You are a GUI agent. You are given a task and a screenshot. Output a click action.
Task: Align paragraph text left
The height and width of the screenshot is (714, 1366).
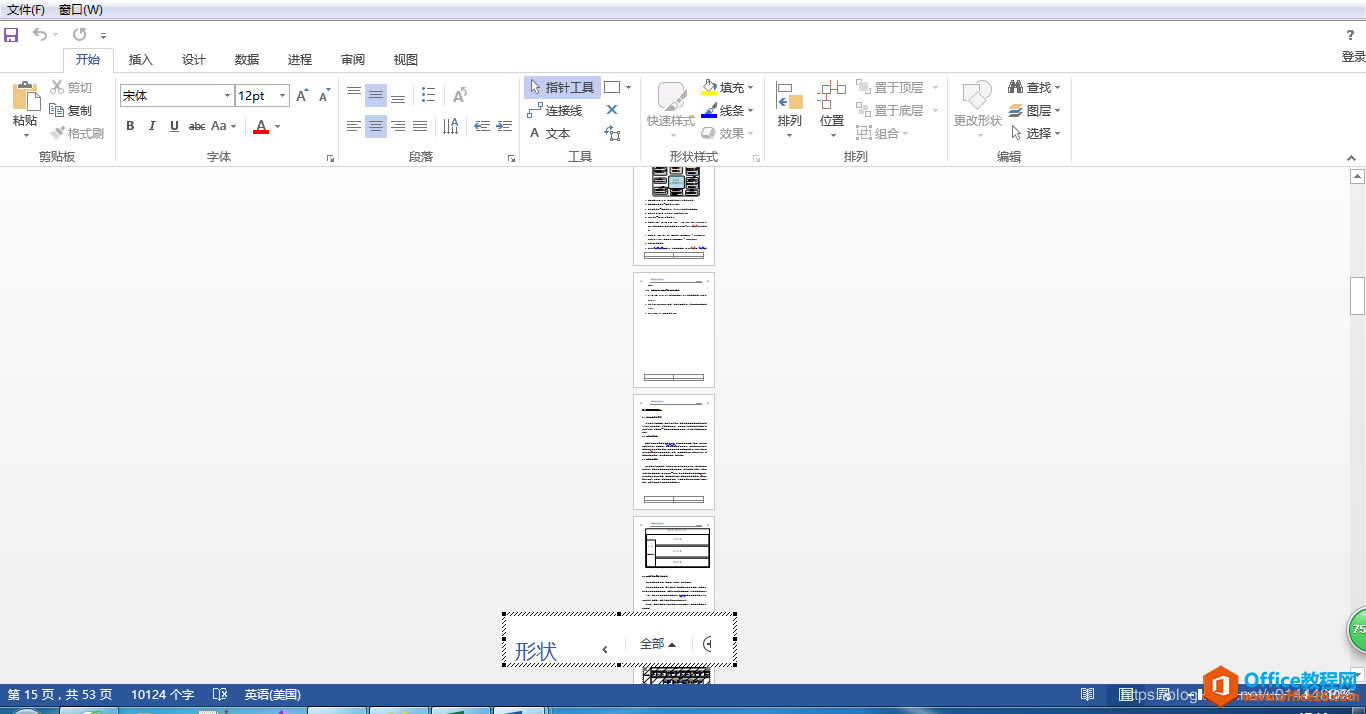pos(354,126)
